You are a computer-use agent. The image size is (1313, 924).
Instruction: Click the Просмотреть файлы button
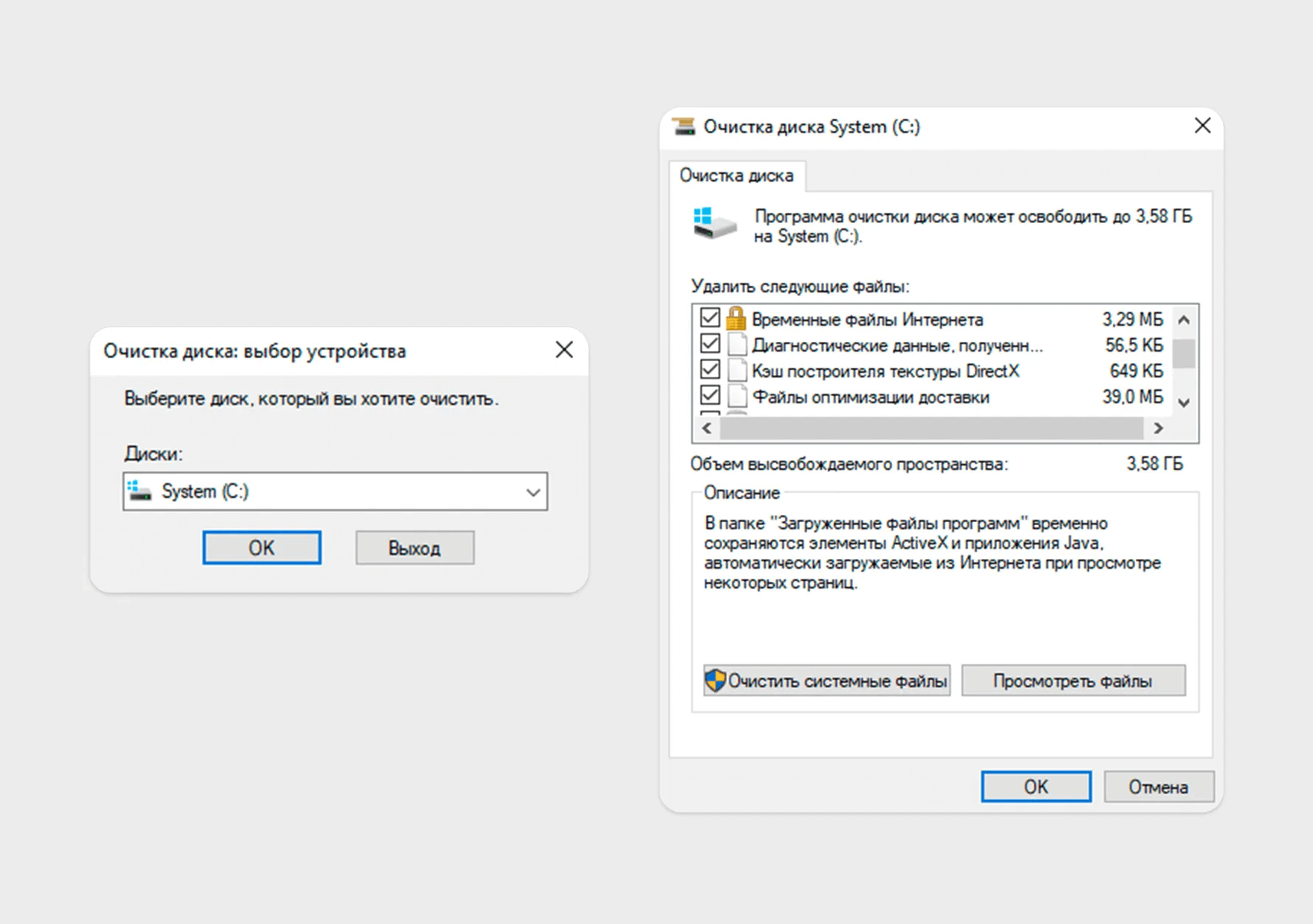(1072, 681)
